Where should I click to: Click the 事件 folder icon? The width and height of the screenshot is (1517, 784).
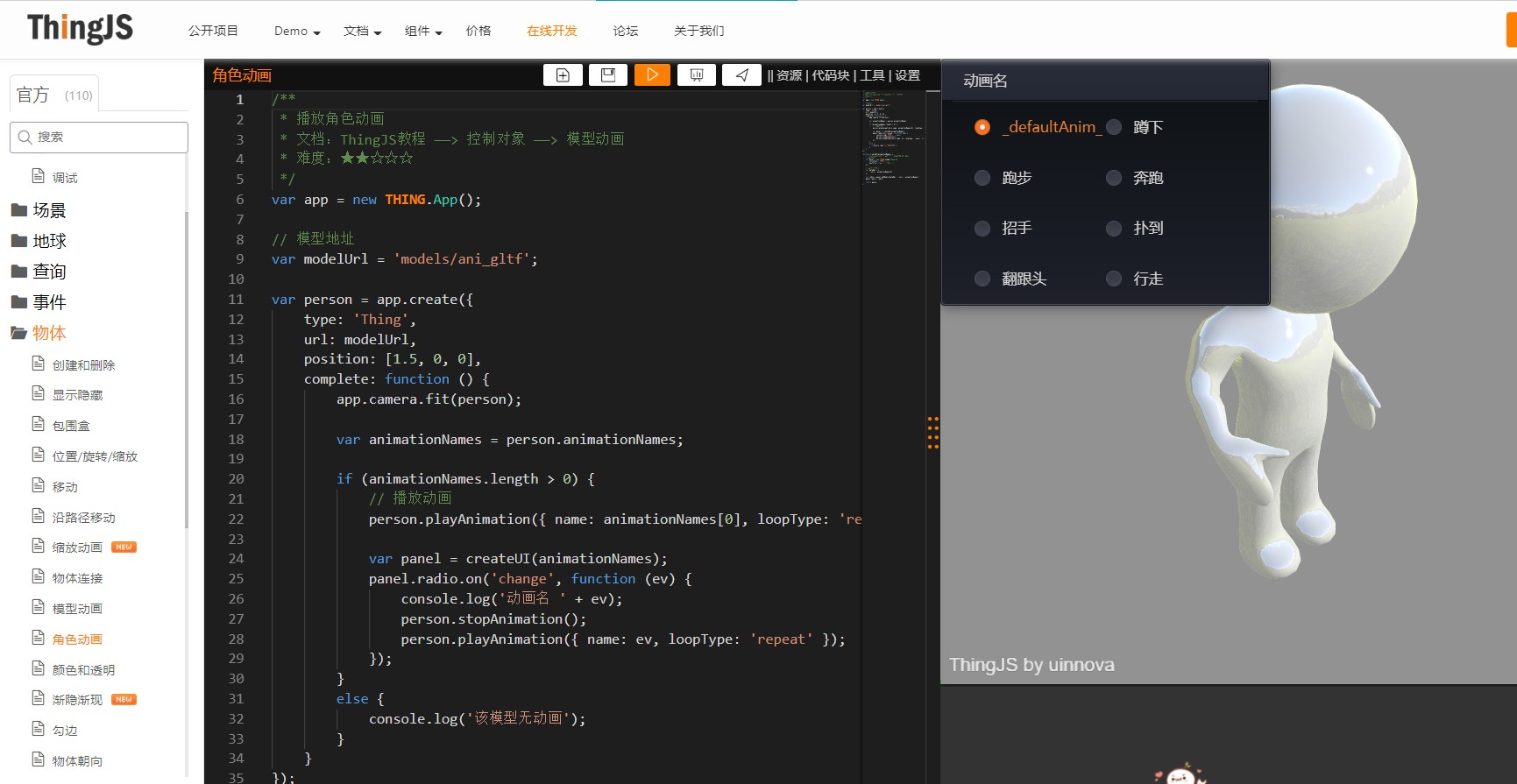[19, 302]
